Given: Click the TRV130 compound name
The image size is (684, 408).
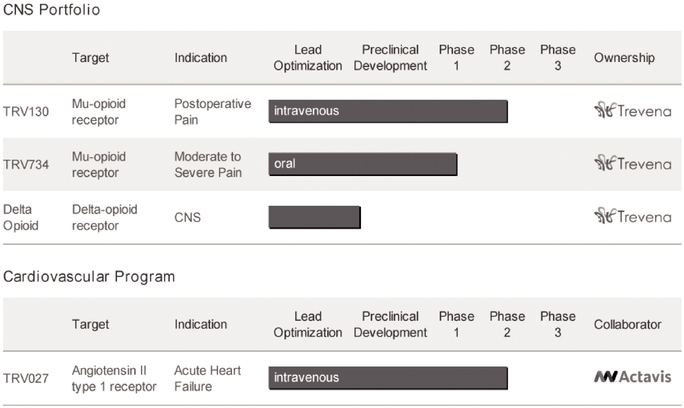Looking at the screenshot, I should coord(26,112).
